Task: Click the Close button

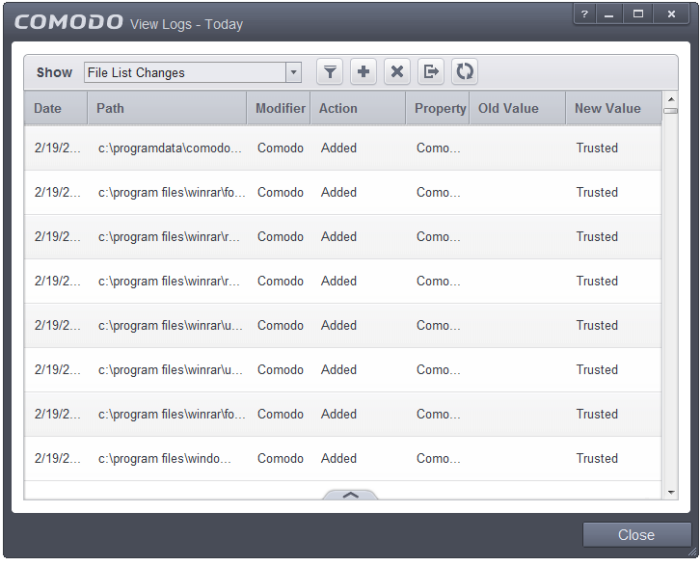Action: (x=636, y=535)
